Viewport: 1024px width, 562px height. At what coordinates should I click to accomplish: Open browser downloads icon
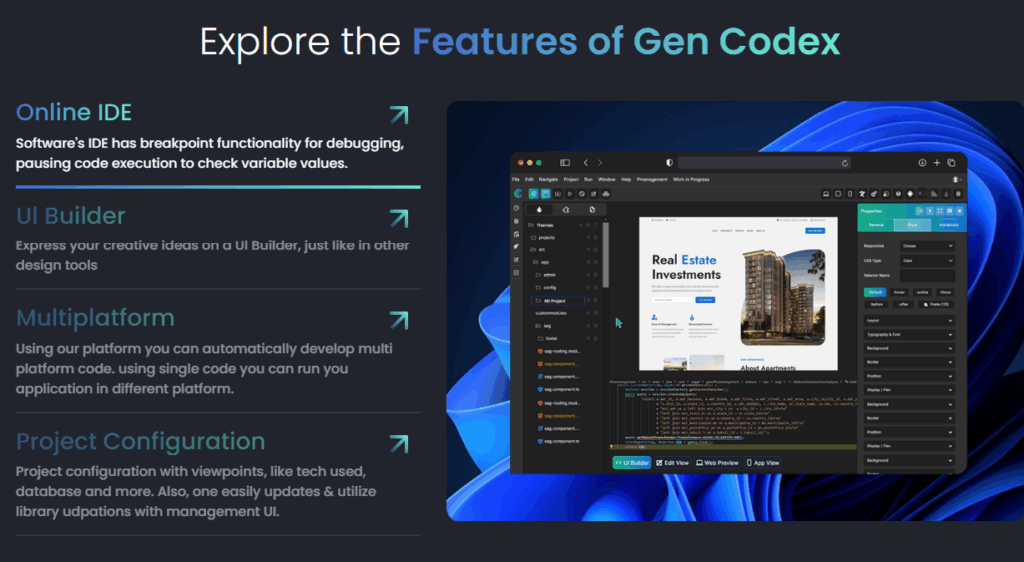coord(922,163)
